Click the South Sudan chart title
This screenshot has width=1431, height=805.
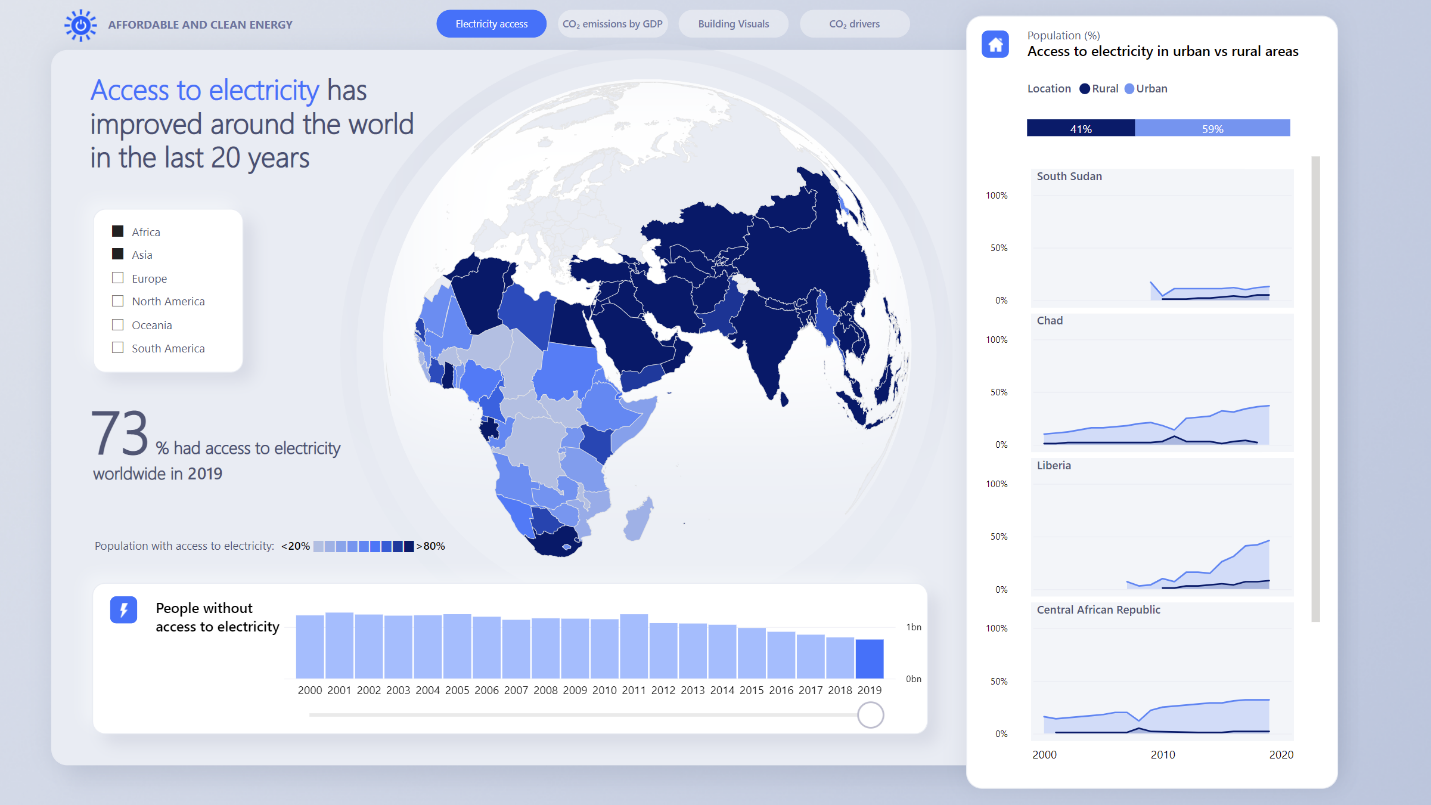[1069, 177]
